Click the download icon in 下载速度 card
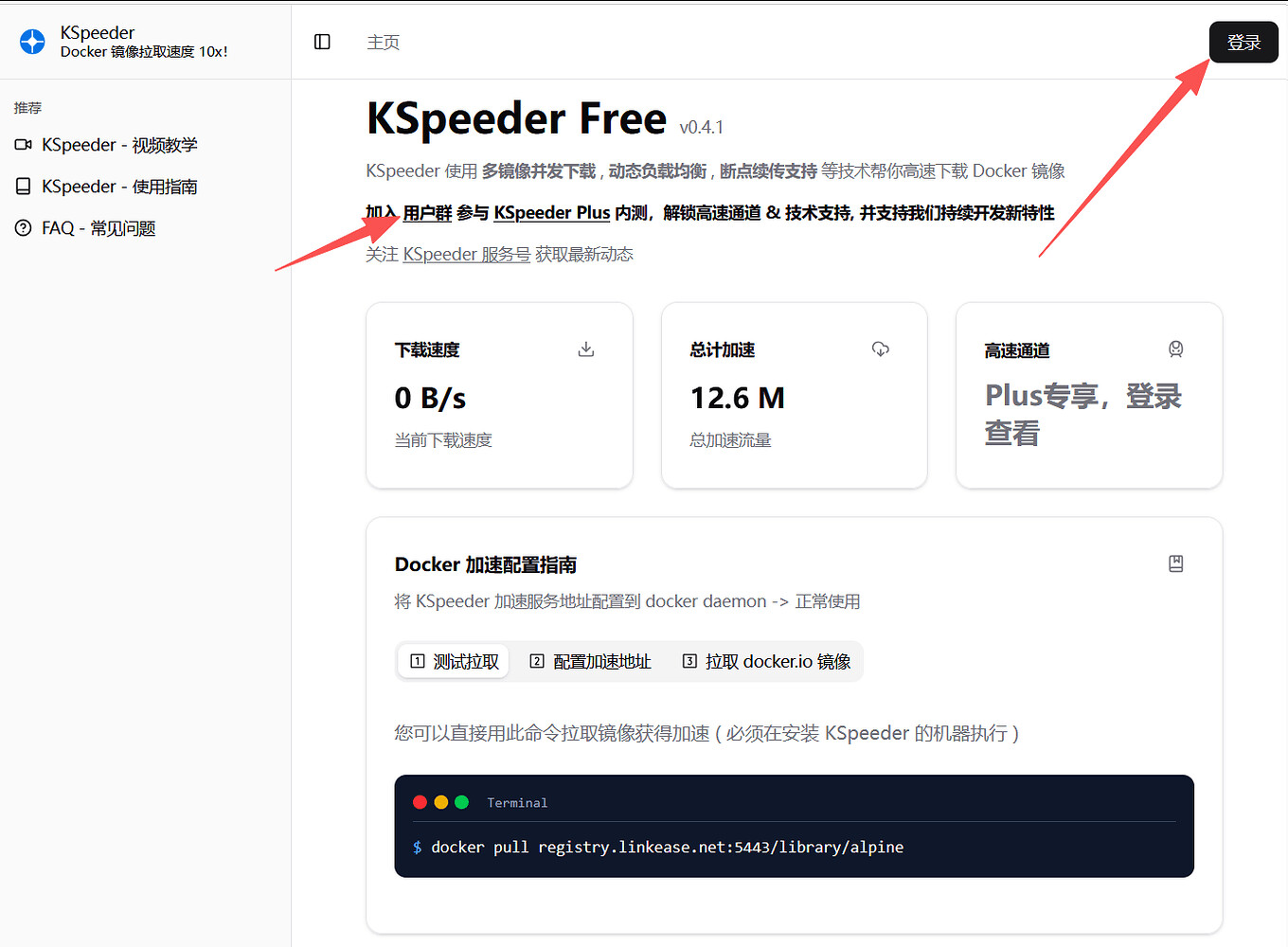The width and height of the screenshot is (1288, 947). point(586,349)
